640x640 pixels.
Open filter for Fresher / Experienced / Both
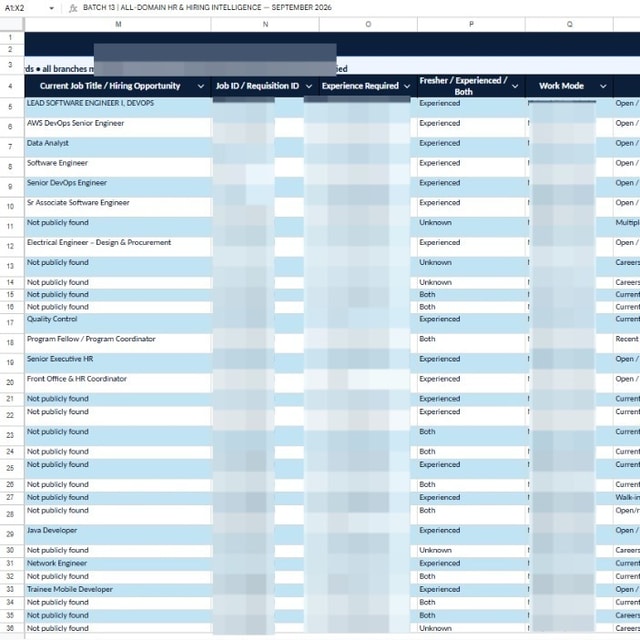[515, 86]
